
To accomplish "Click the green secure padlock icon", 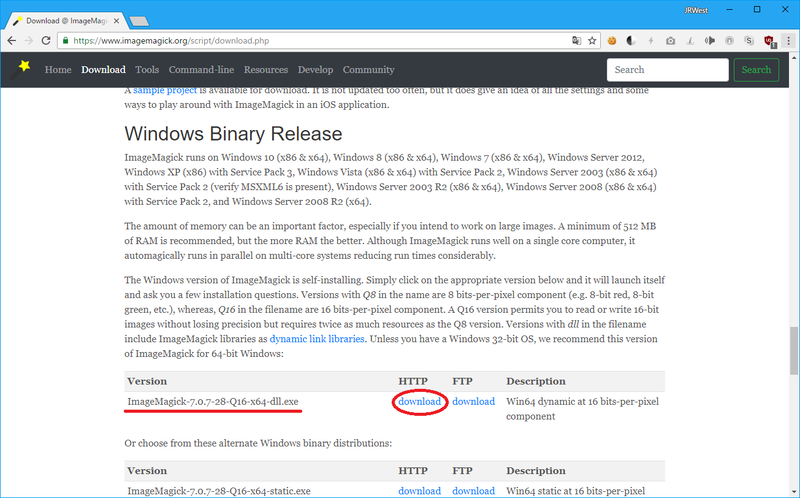I will [x=65, y=40].
